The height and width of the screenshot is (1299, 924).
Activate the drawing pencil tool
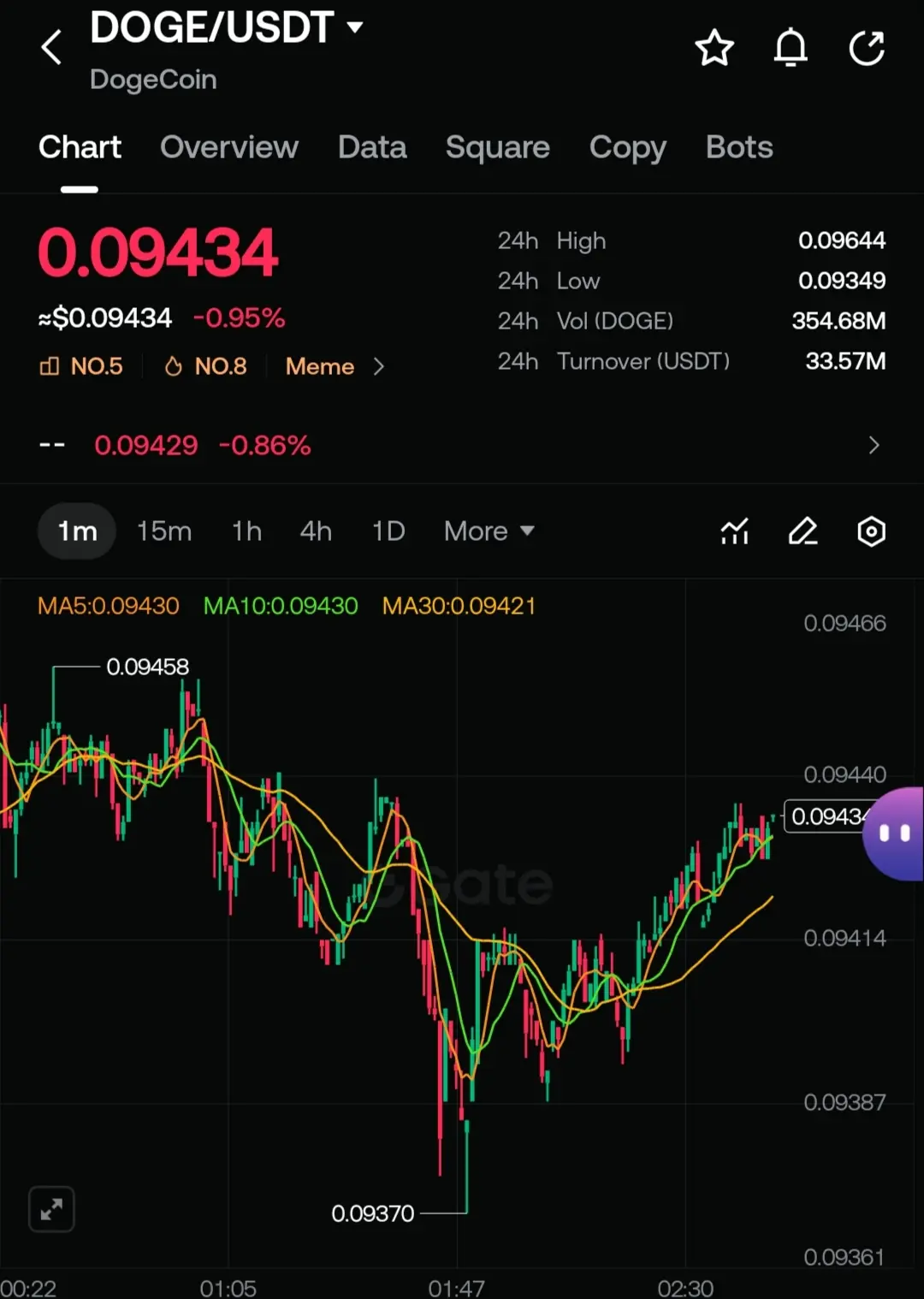(x=803, y=531)
